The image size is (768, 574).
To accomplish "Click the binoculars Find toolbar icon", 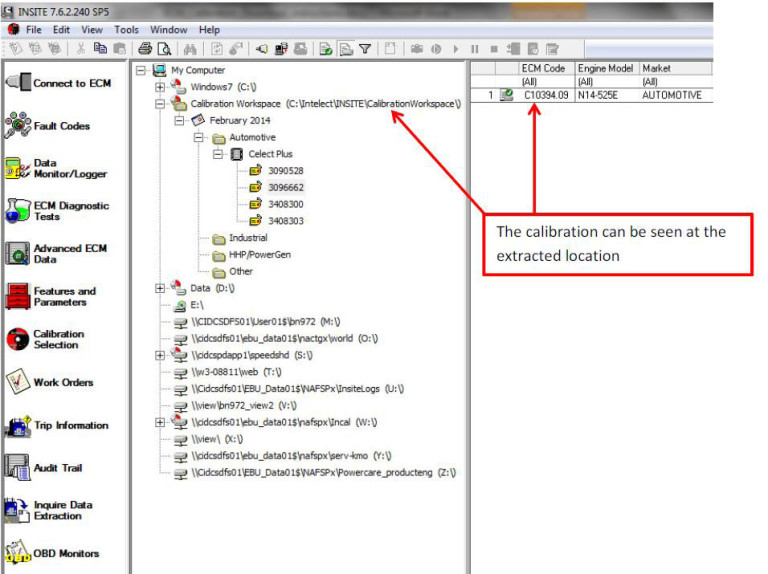I will (x=190, y=48).
